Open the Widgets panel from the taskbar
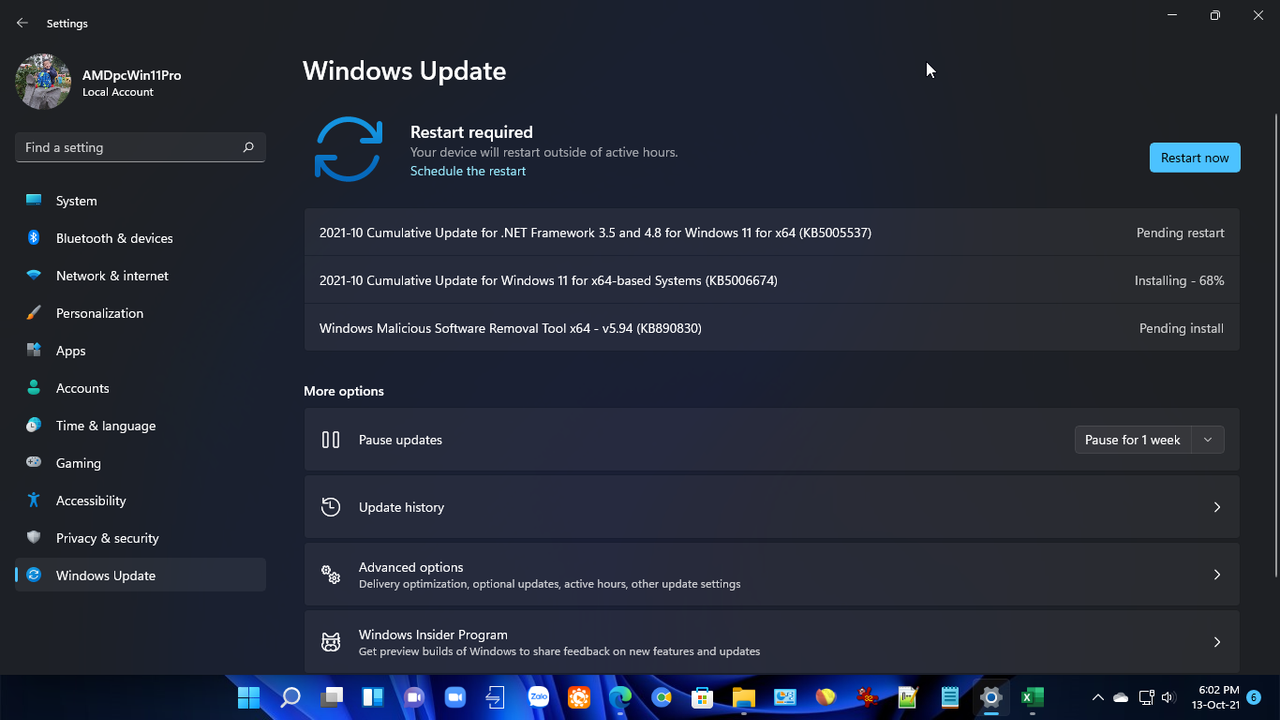 (373, 697)
